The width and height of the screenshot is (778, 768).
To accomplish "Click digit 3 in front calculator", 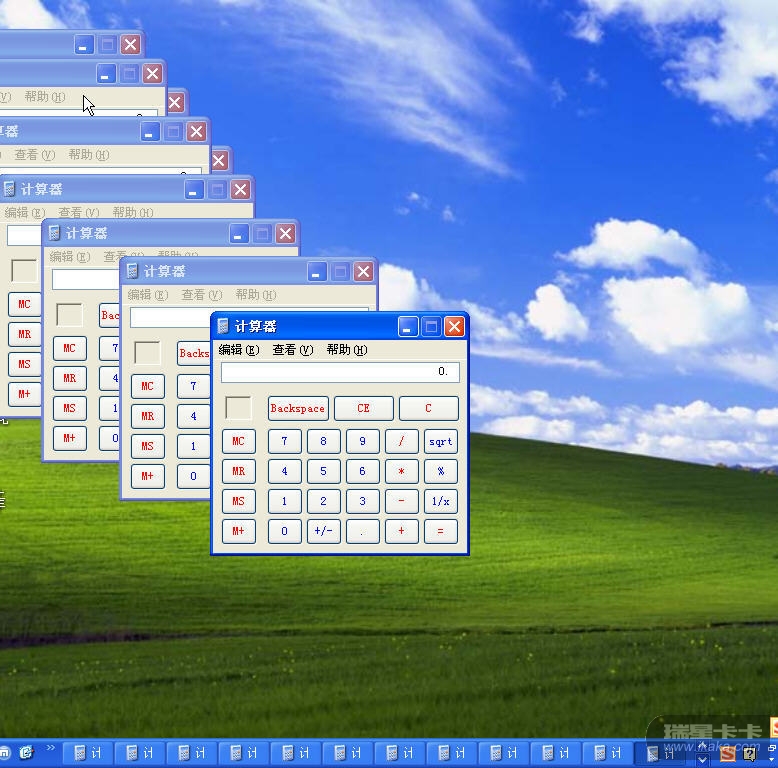I will (363, 501).
